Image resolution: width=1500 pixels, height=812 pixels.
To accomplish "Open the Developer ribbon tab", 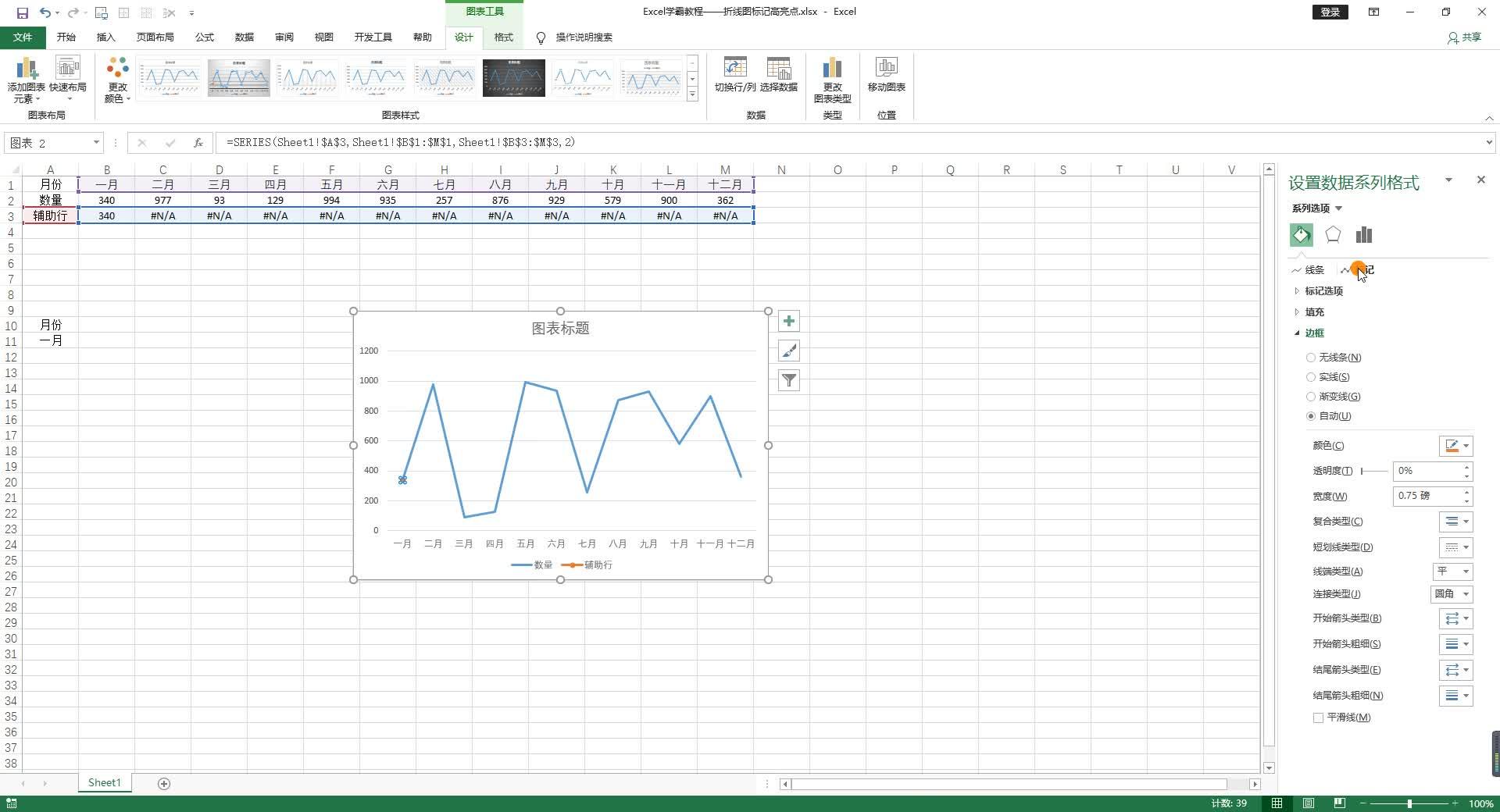I will 373,37.
